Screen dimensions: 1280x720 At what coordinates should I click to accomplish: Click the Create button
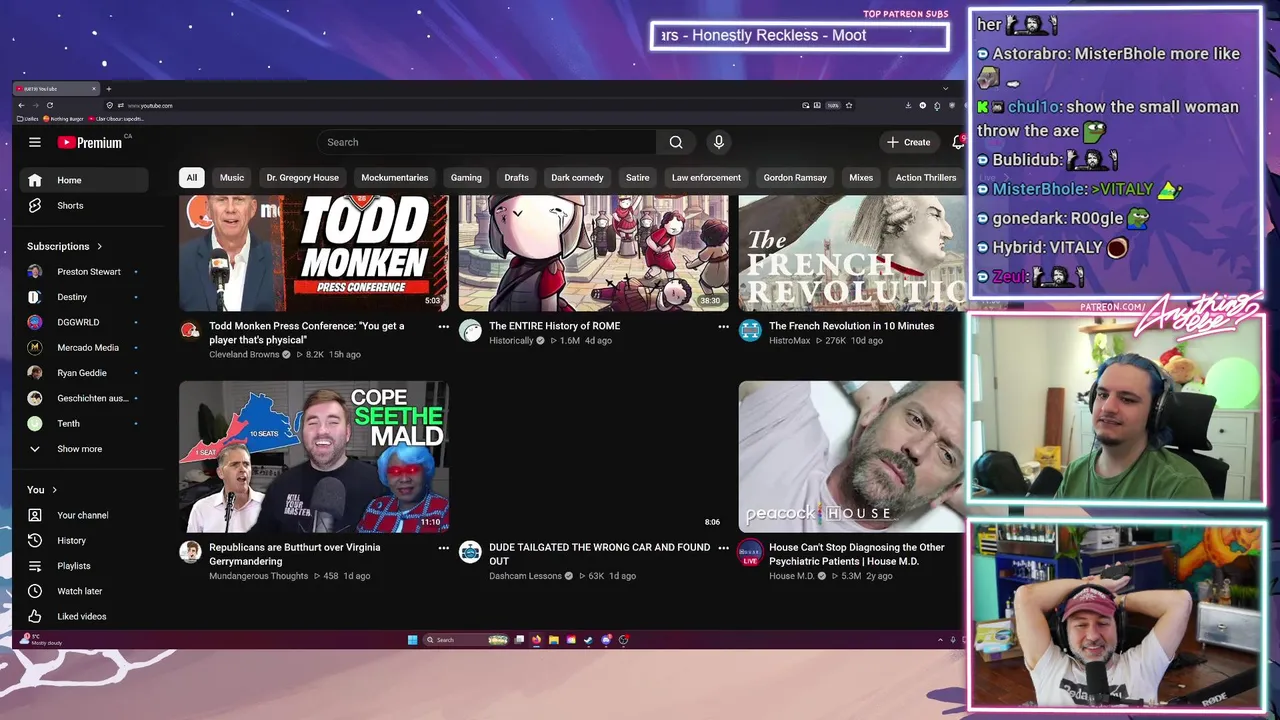pyautogui.click(x=909, y=142)
